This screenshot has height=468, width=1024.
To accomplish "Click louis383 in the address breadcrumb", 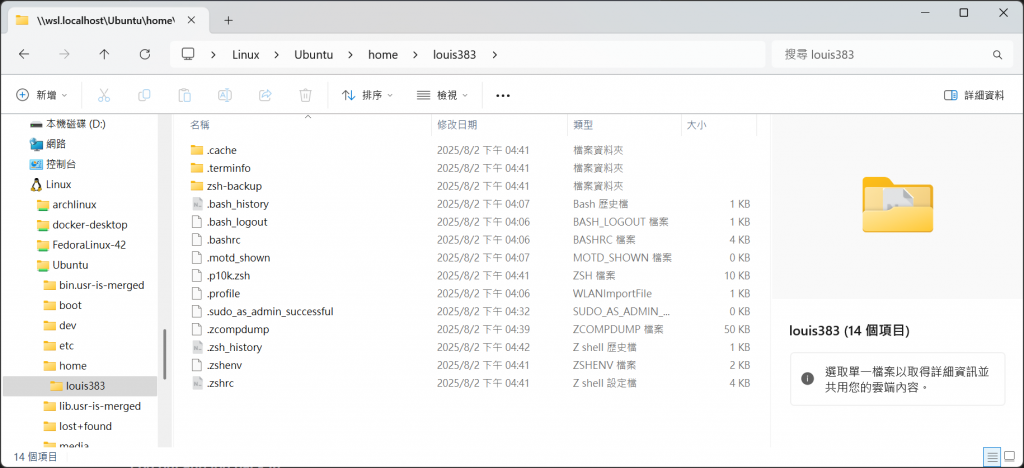I will coord(455,55).
